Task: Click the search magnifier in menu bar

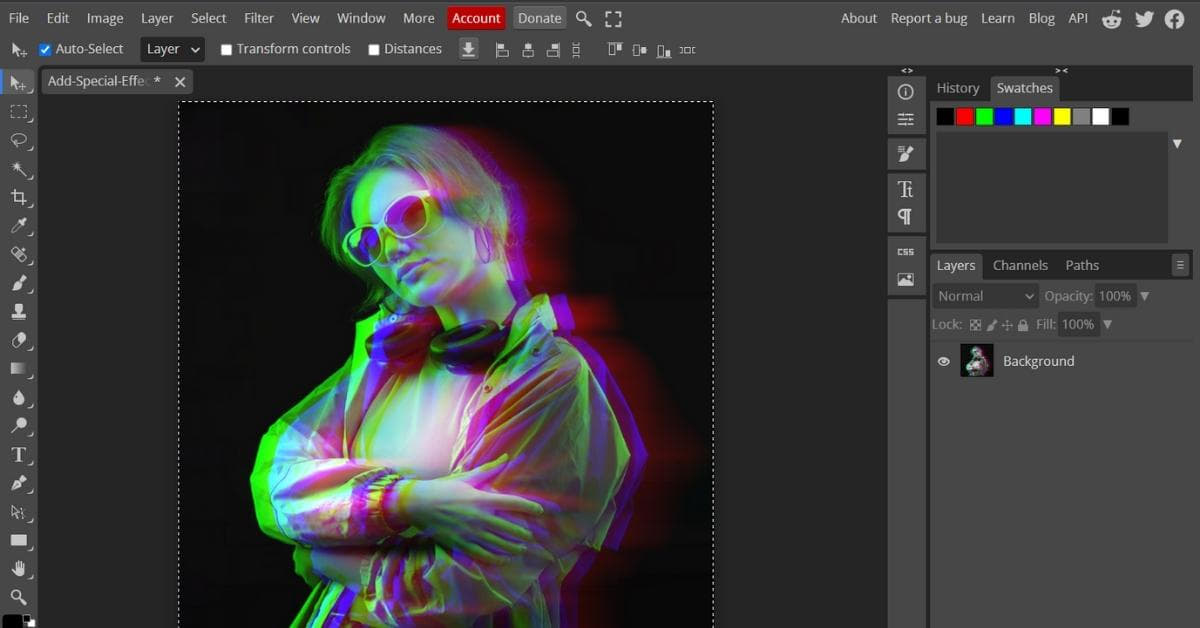Action: pos(584,18)
